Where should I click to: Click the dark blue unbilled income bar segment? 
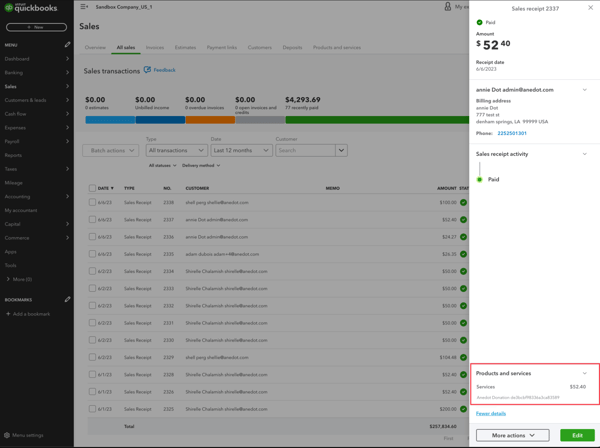tap(160, 120)
